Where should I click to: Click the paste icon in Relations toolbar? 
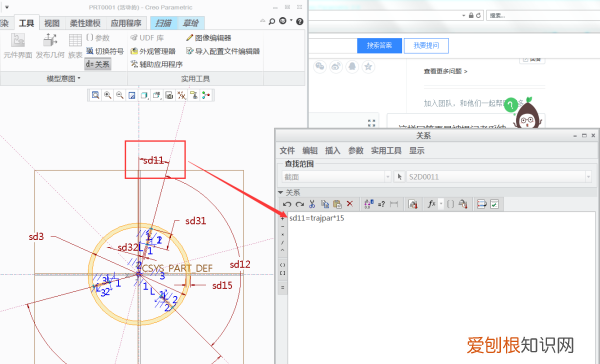pos(337,204)
